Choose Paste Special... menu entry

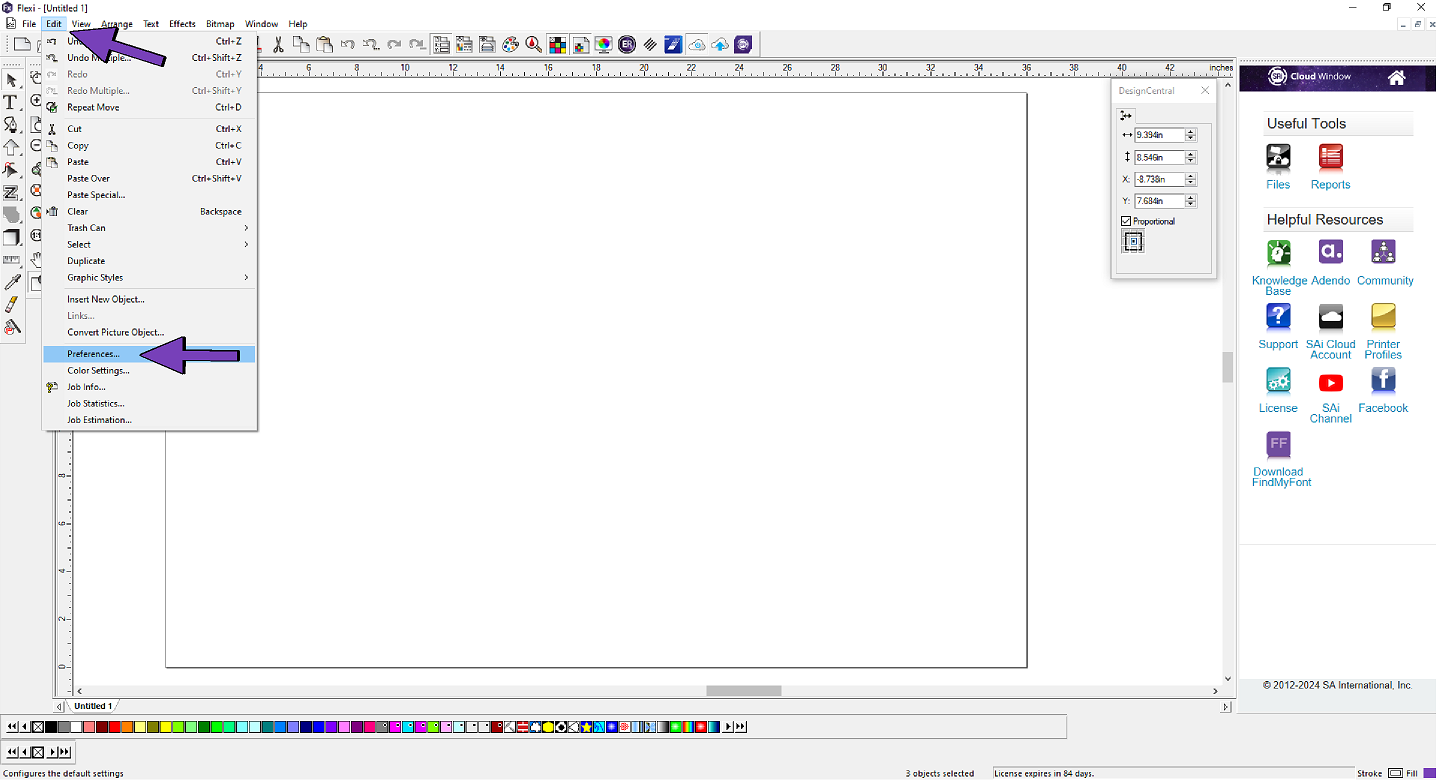pos(150,195)
